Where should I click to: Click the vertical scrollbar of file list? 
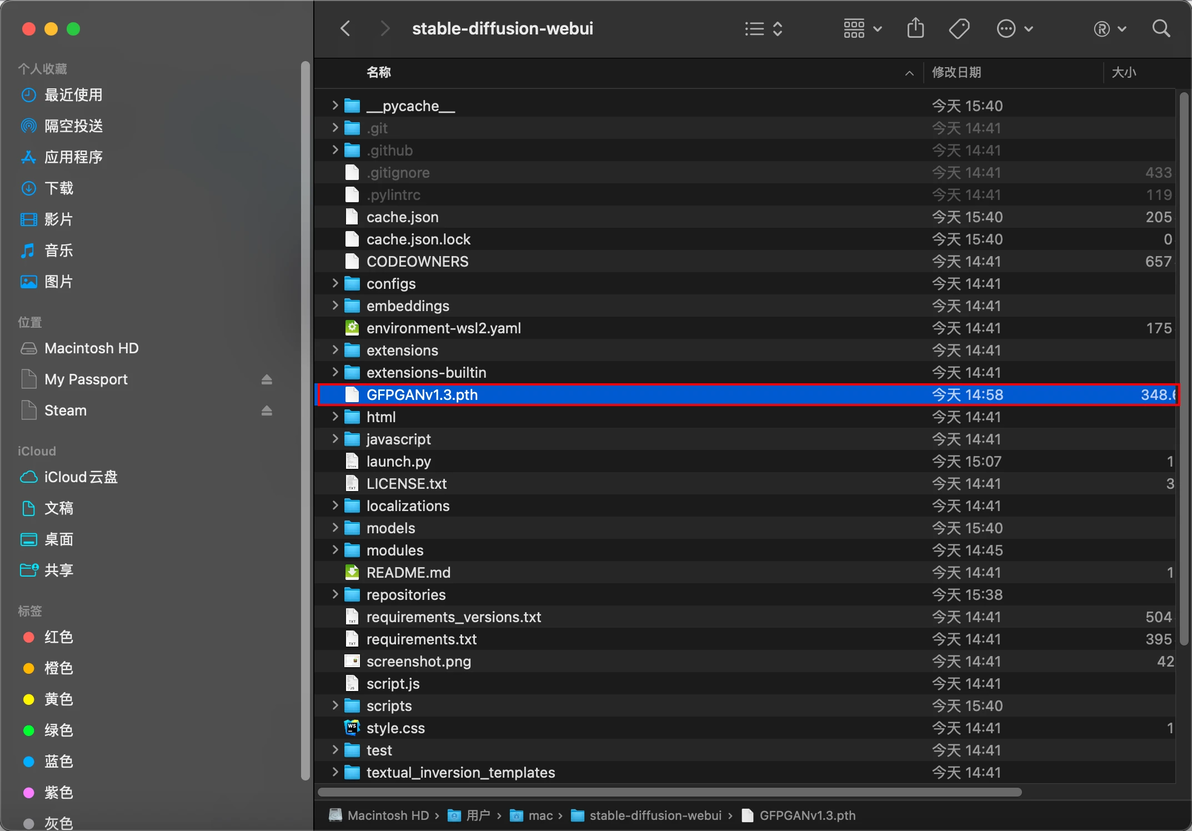pyautogui.click(x=1184, y=369)
